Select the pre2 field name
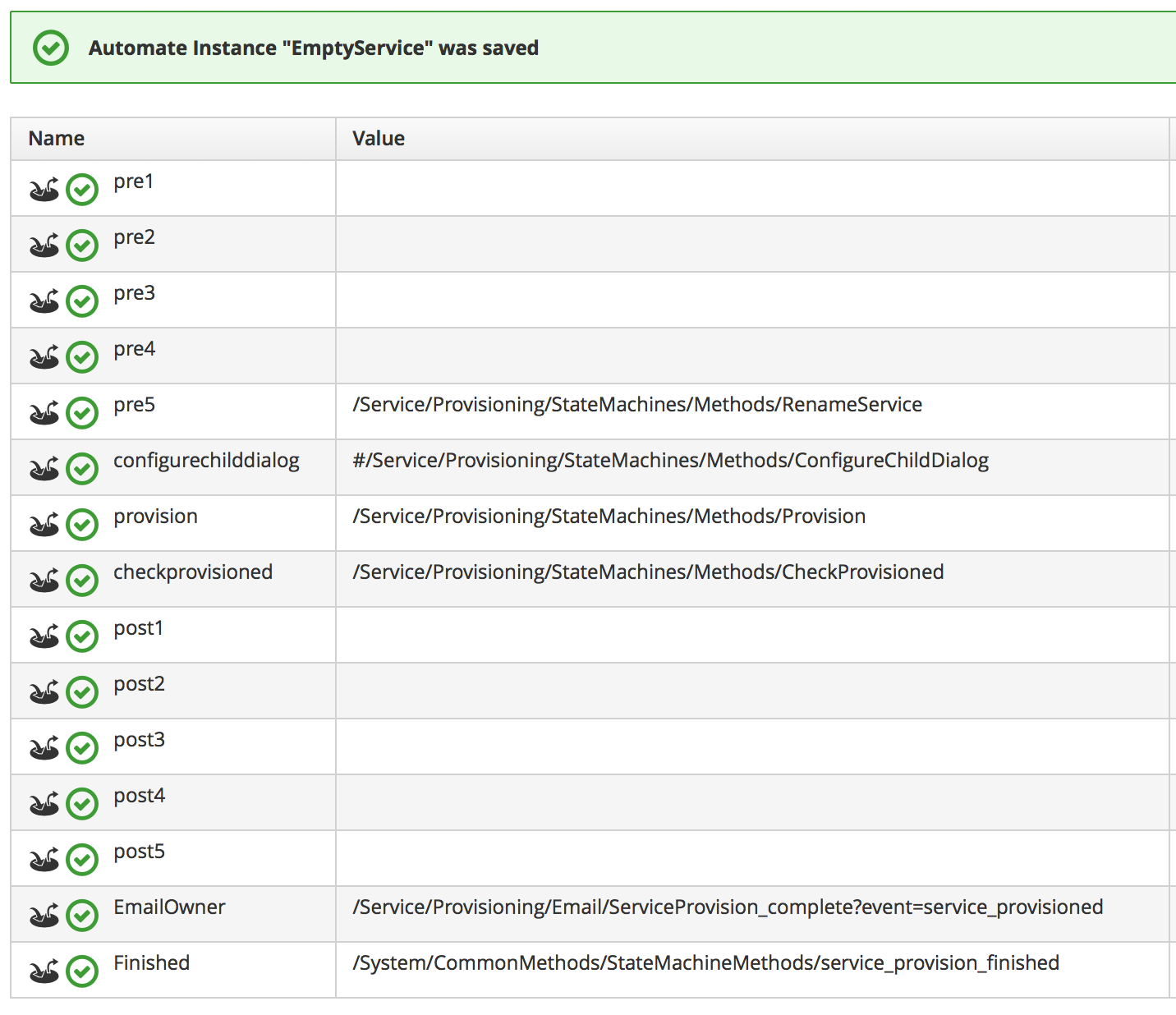Viewport: 1176px width, 1015px height. [x=134, y=237]
